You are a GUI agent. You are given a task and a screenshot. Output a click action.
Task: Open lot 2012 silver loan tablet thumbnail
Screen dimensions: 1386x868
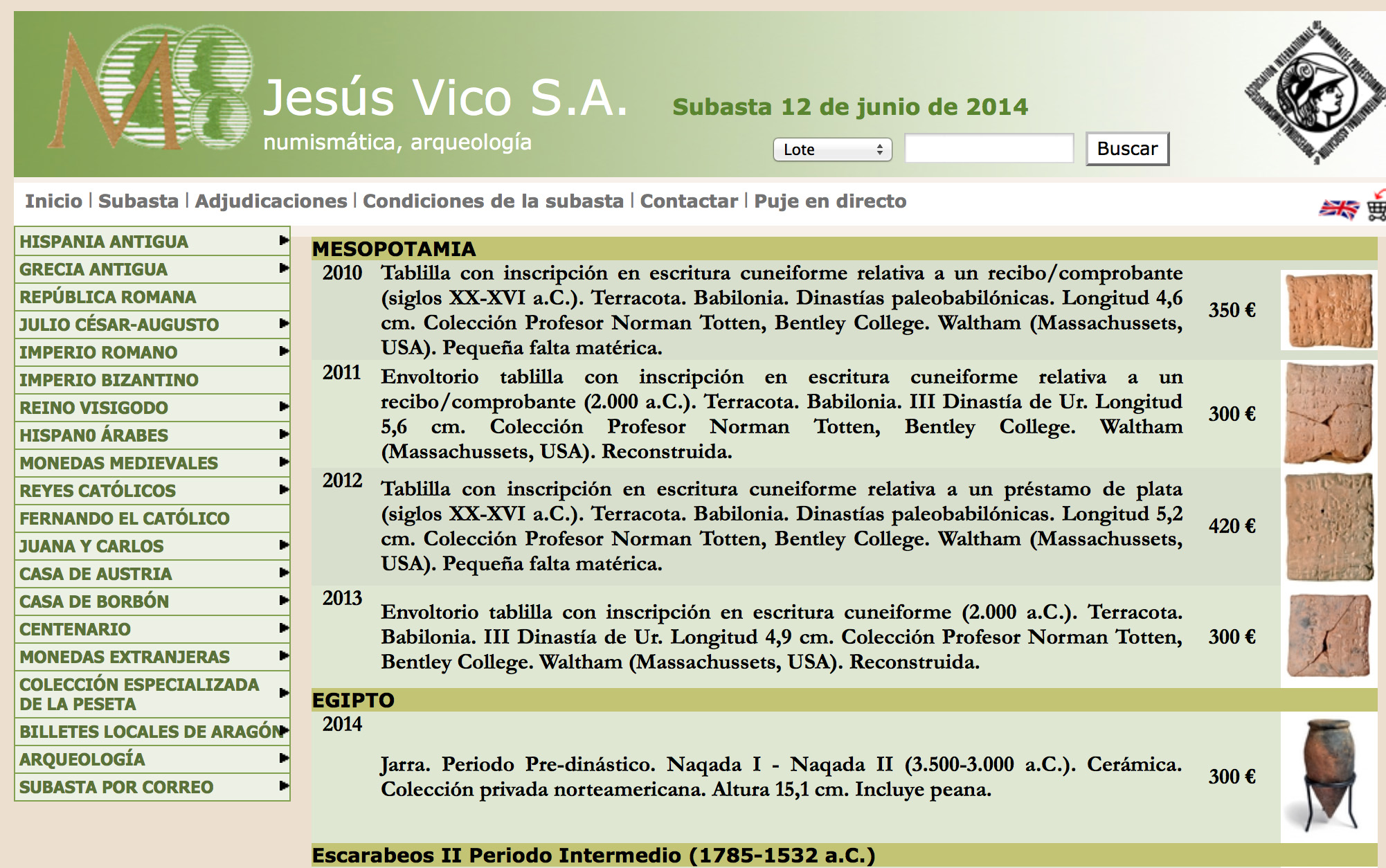(x=1329, y=527)
